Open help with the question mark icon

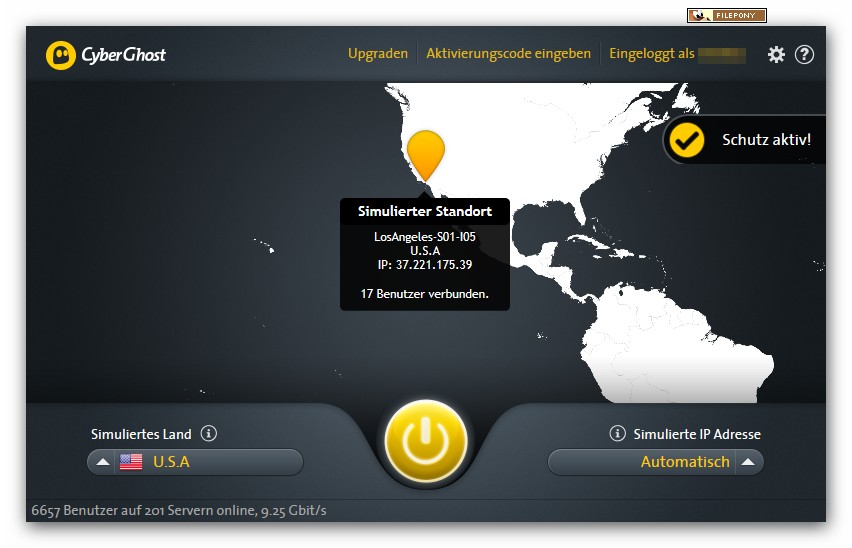(804, 54)
